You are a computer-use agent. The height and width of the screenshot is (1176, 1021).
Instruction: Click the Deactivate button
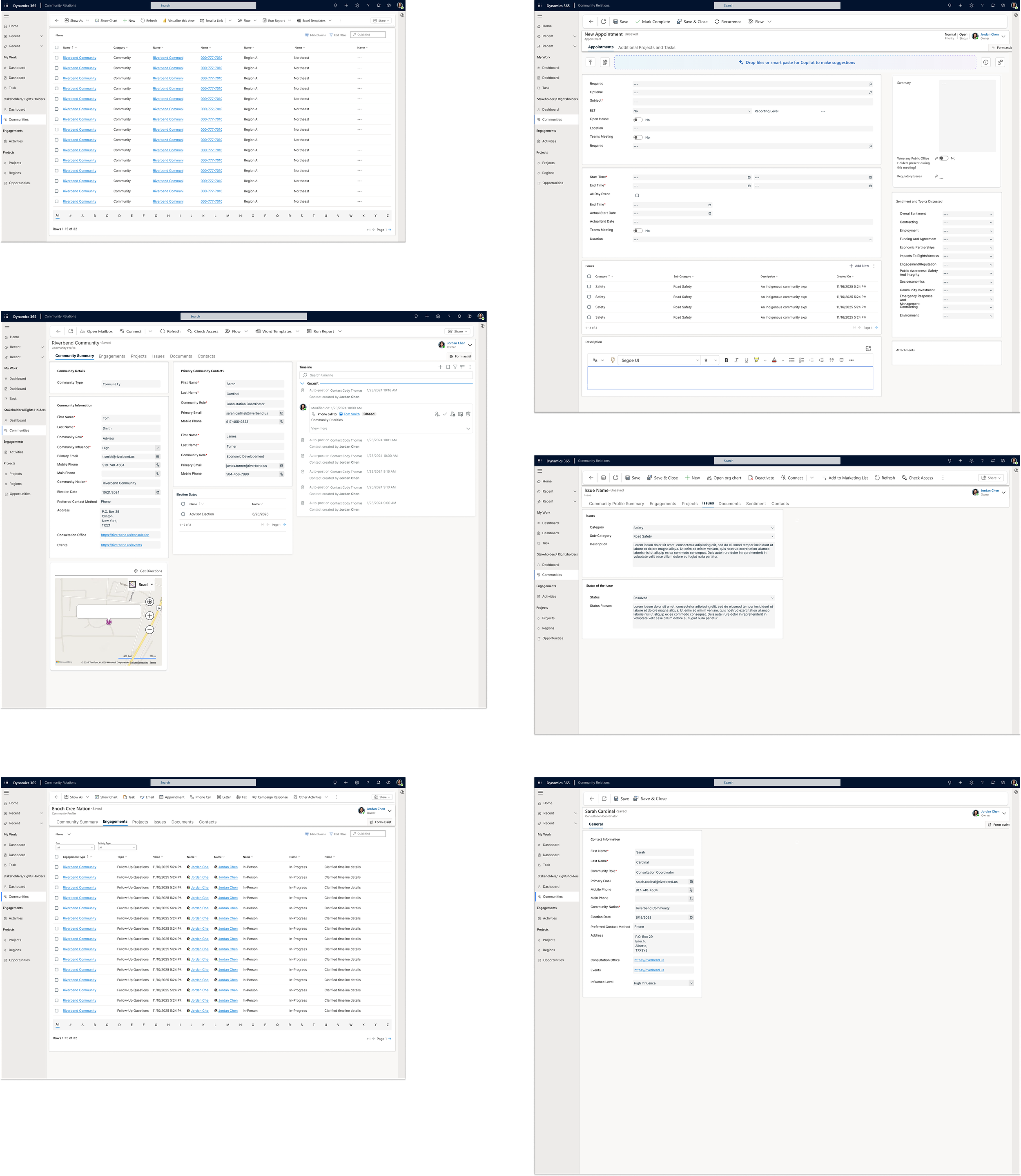[761, 478]
